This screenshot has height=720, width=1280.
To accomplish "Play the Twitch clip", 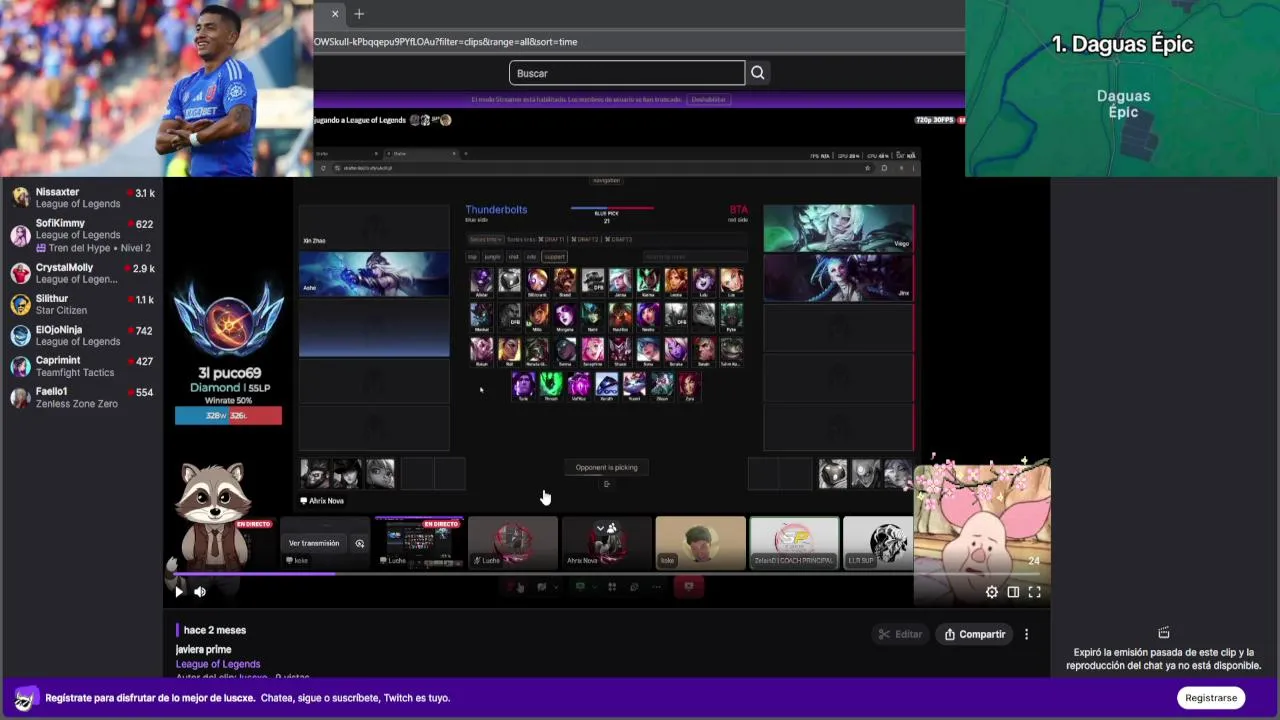I will point(179,592).
